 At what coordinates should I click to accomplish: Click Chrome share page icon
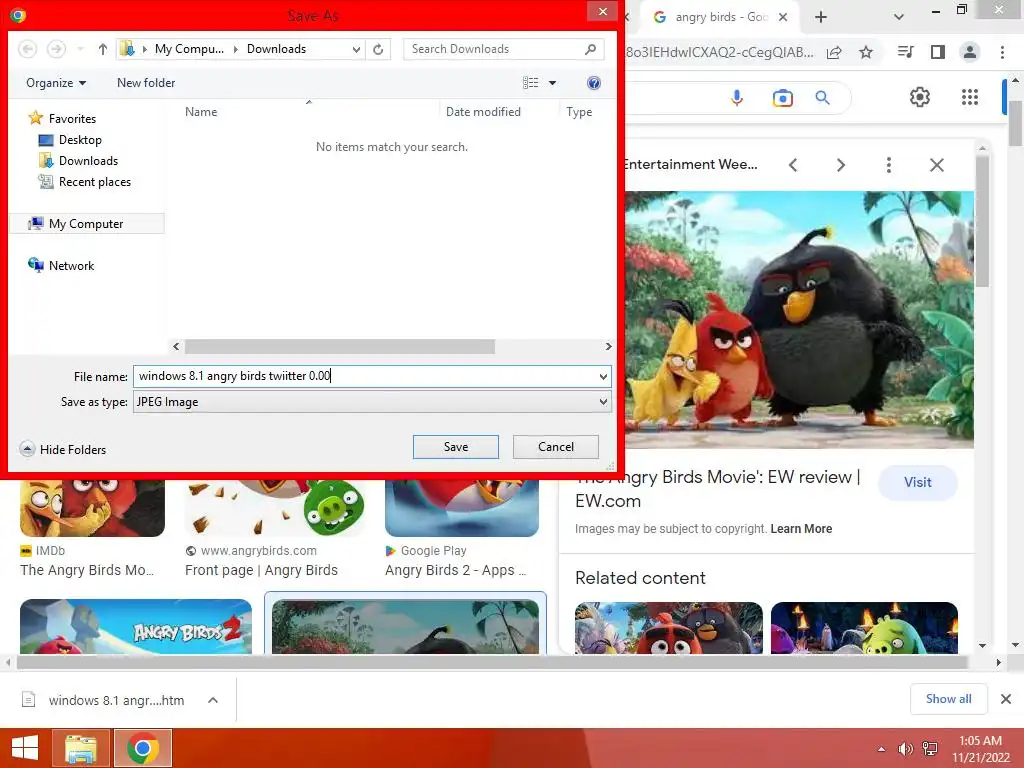(834, 52)
